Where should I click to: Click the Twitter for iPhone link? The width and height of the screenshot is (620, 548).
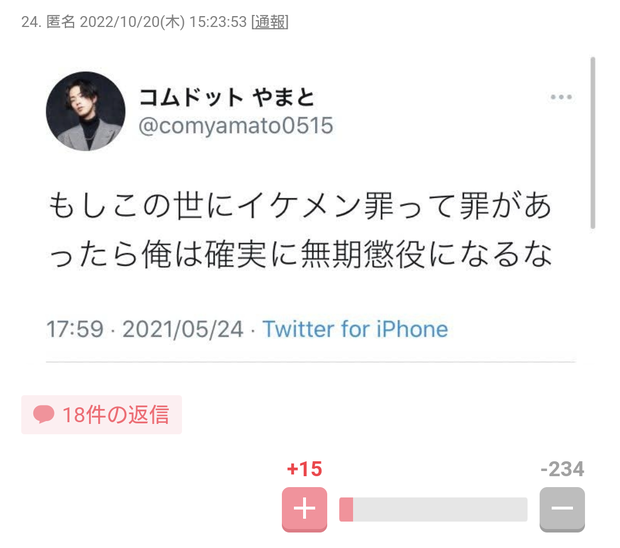355,329
